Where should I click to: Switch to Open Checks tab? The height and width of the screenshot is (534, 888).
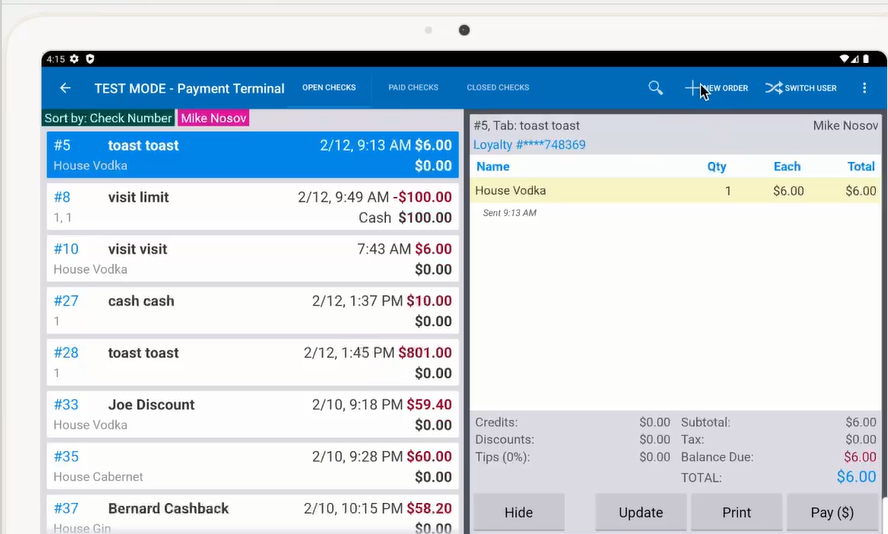point(329,87)
